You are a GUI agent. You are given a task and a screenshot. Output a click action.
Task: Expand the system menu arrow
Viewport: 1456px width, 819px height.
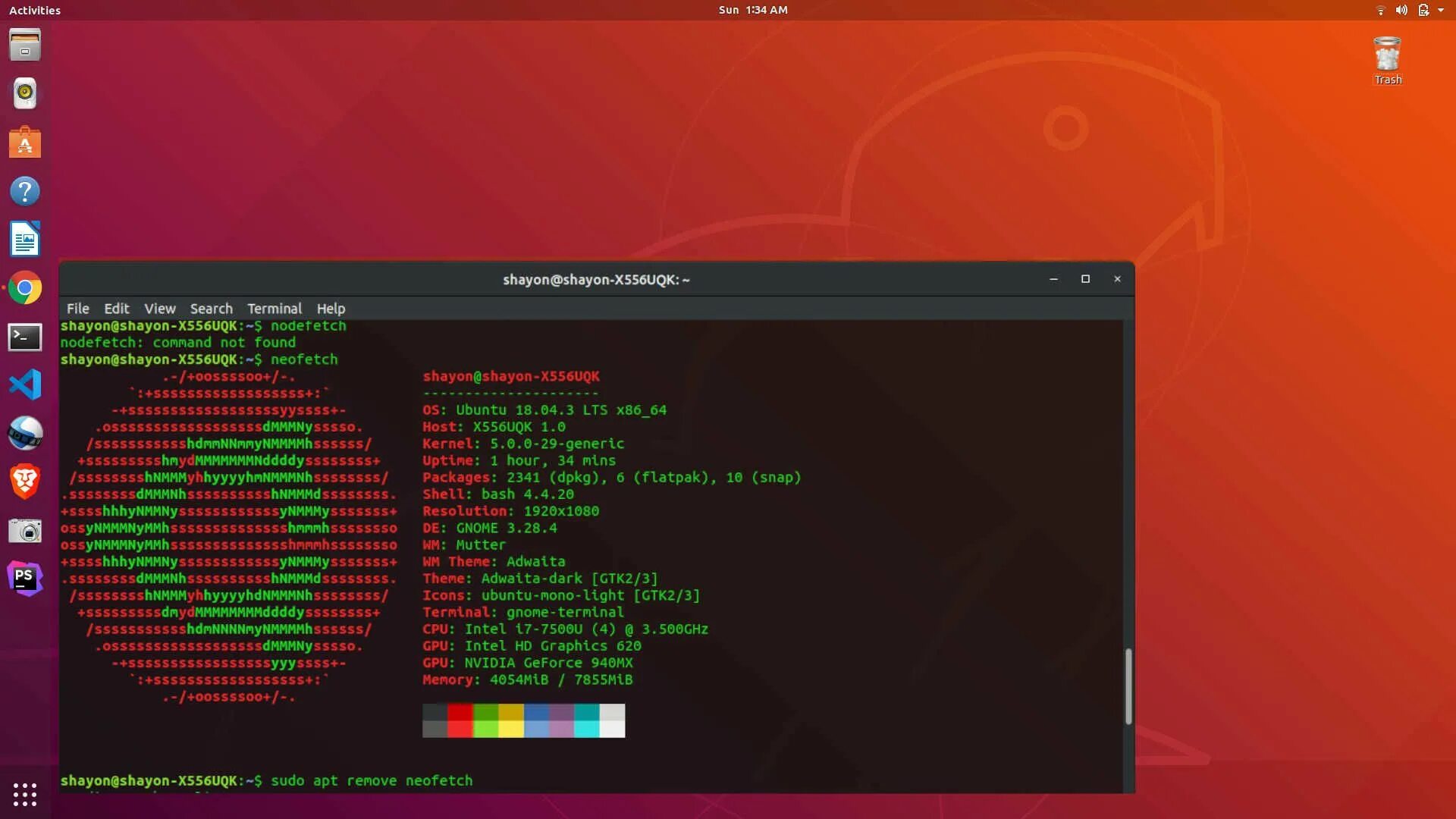pyautogui.click(x=1441, y=10)
